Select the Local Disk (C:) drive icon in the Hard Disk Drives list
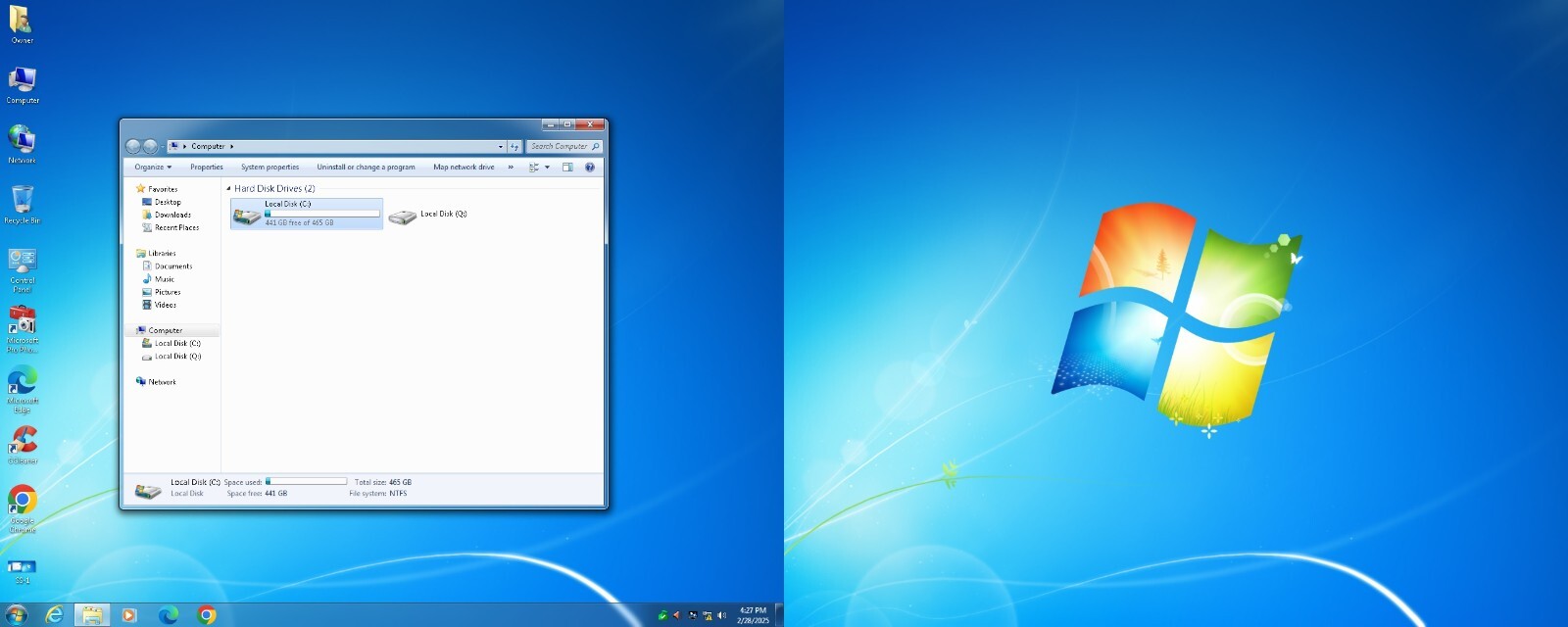1568x627 pixels. [x=247, y=216]
